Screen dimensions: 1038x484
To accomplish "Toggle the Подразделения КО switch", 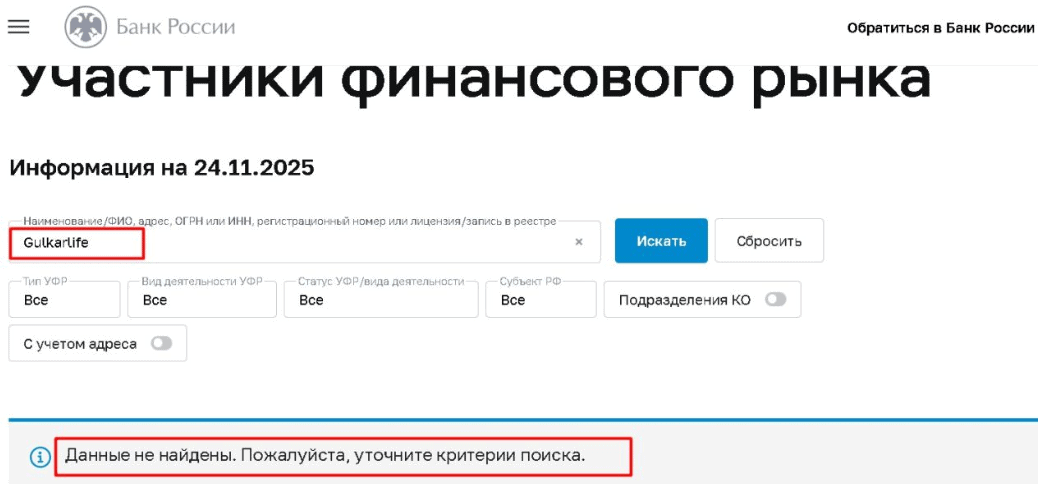I will click(775, 300).
